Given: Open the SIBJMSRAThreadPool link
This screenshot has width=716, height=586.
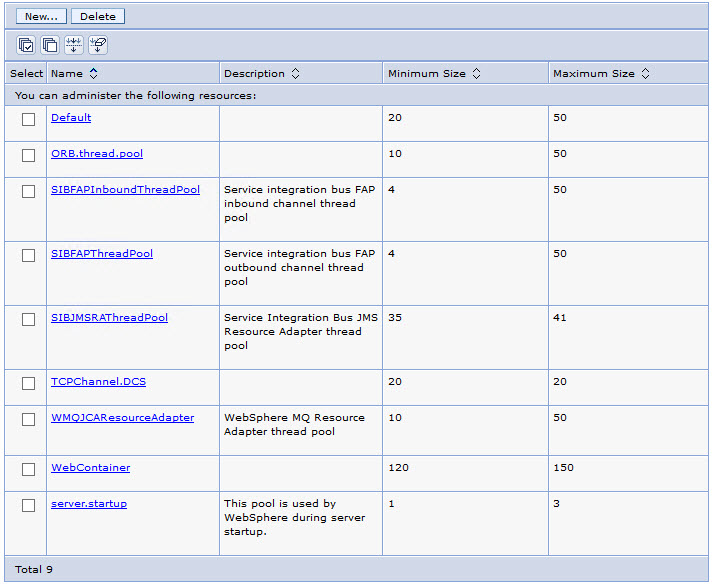Looking at the screenshot, I should 110,317.
